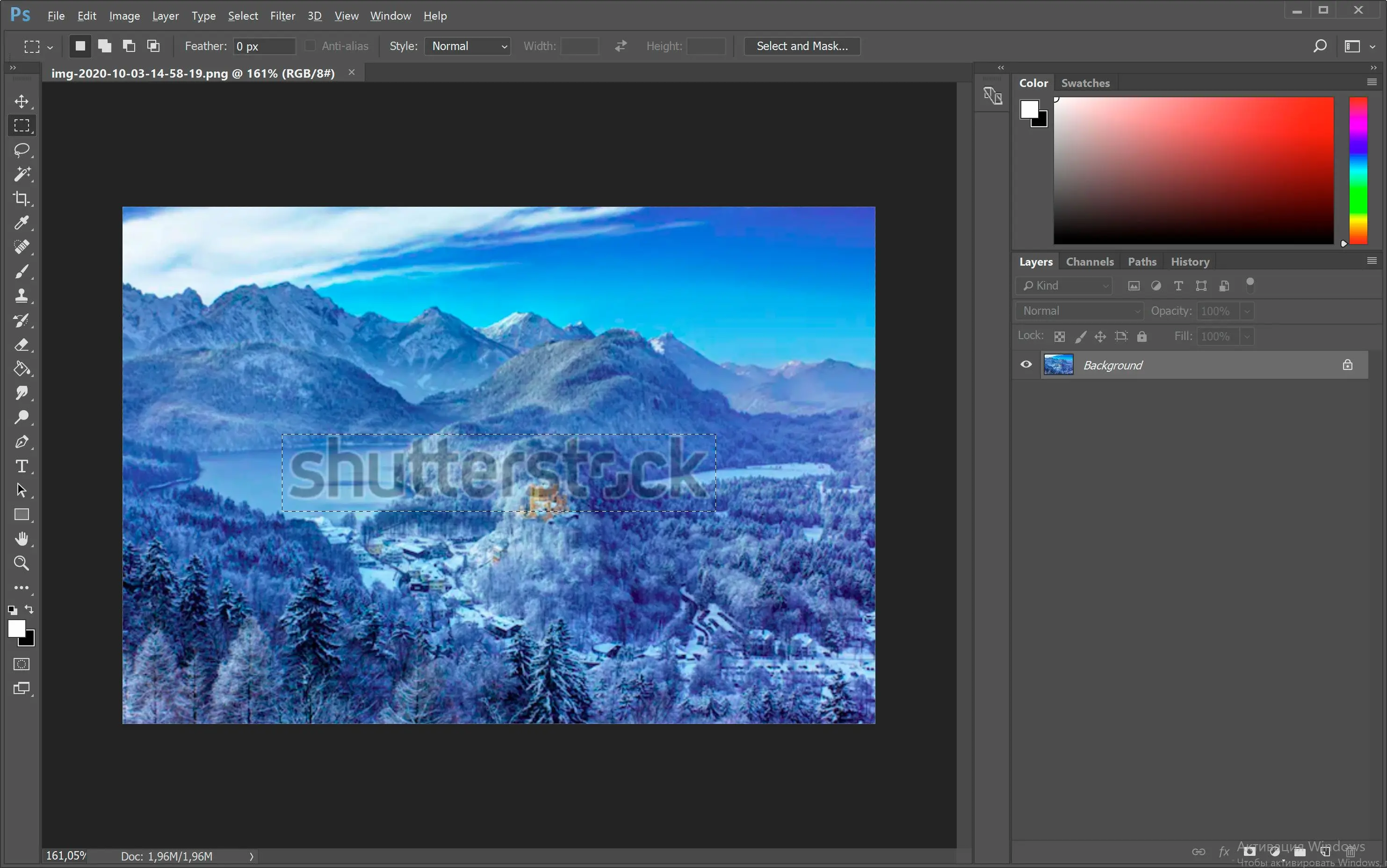
Task: Click the Feather value input field
Action: (258, 46)
